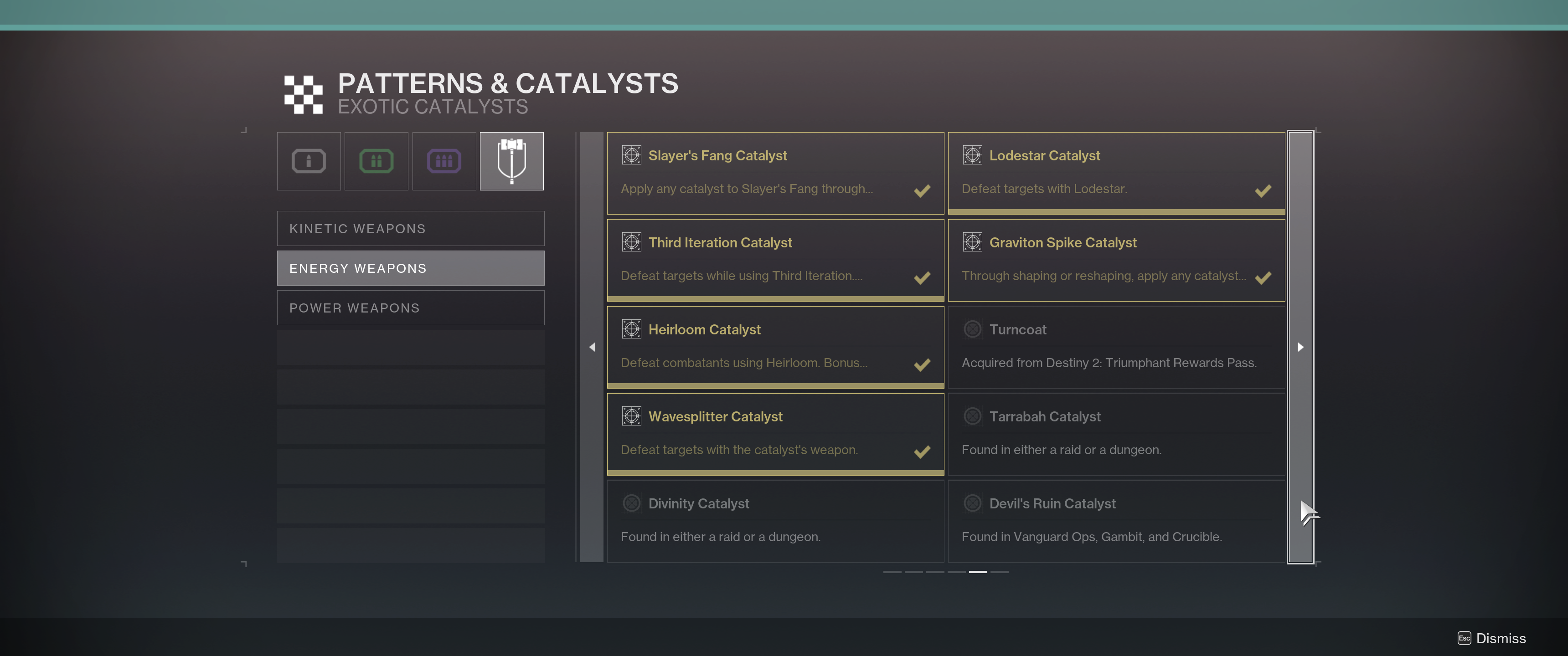Click the 'PATTERNS & CATALYSTS' heading
1568x656 pixels.
508,83
